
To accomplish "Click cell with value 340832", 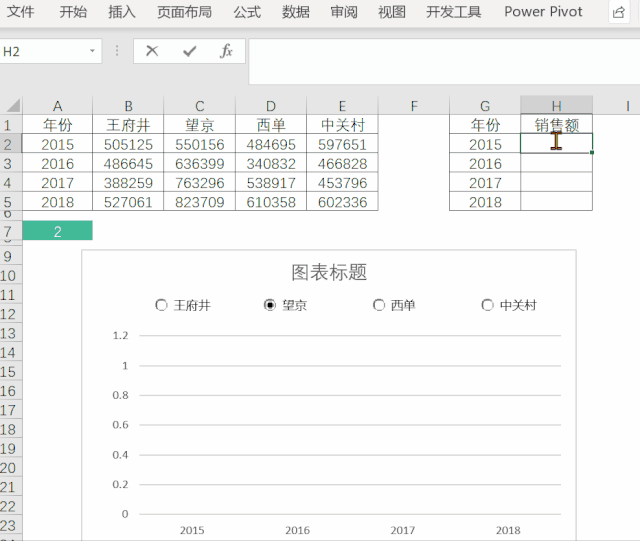I will (271, 163).
